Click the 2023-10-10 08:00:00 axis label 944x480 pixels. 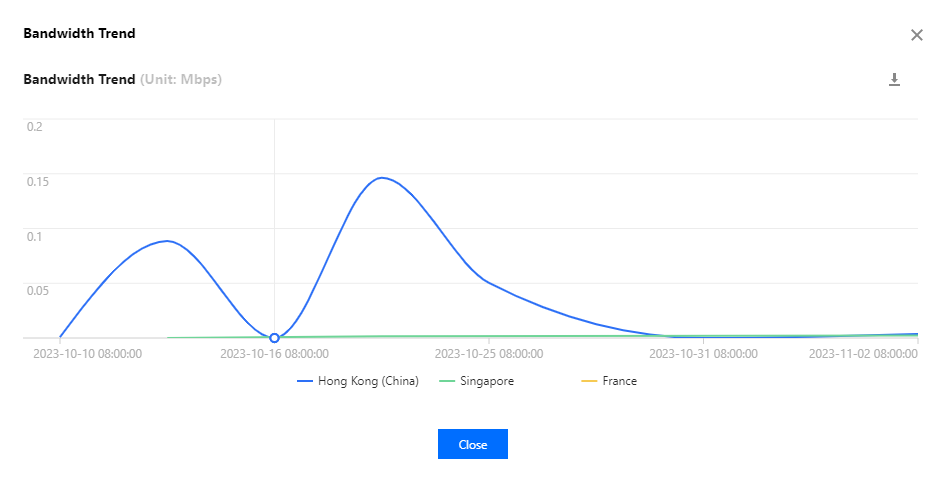[87, 354]
